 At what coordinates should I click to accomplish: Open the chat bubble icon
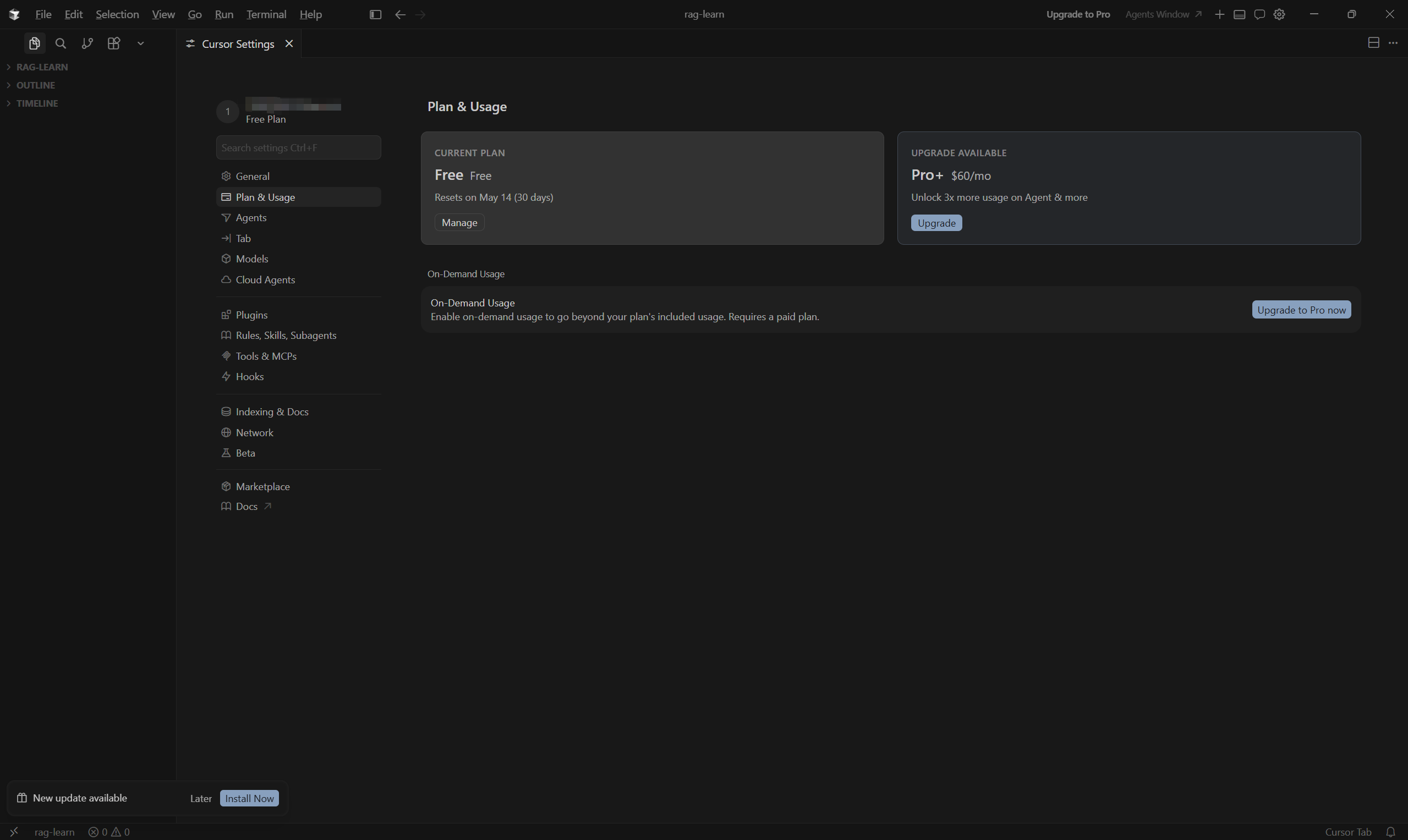(x=1259, y=15)
